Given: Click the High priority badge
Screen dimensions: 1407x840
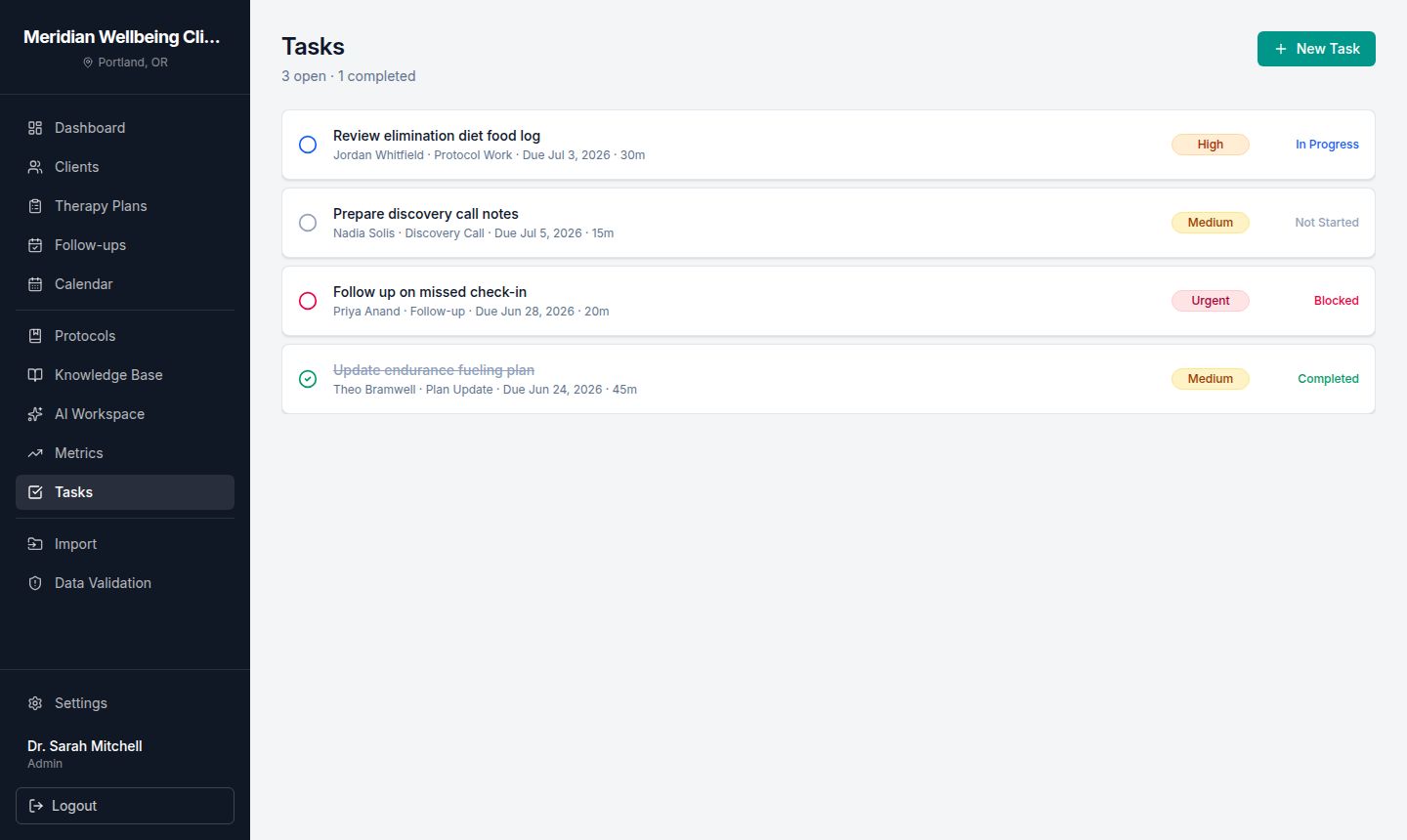Looking at the screenshot, I should pyautogui.click(x=1211, y=145).
